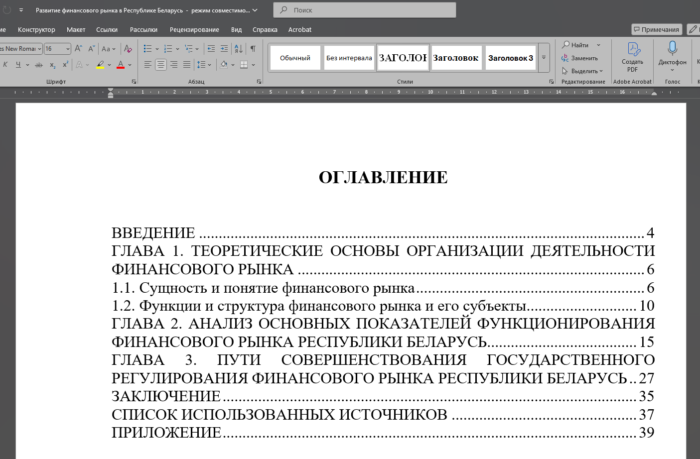This screenshot has width=700, height=459.
Task: Click Заменить to replace text
Action: pos(579,58)
